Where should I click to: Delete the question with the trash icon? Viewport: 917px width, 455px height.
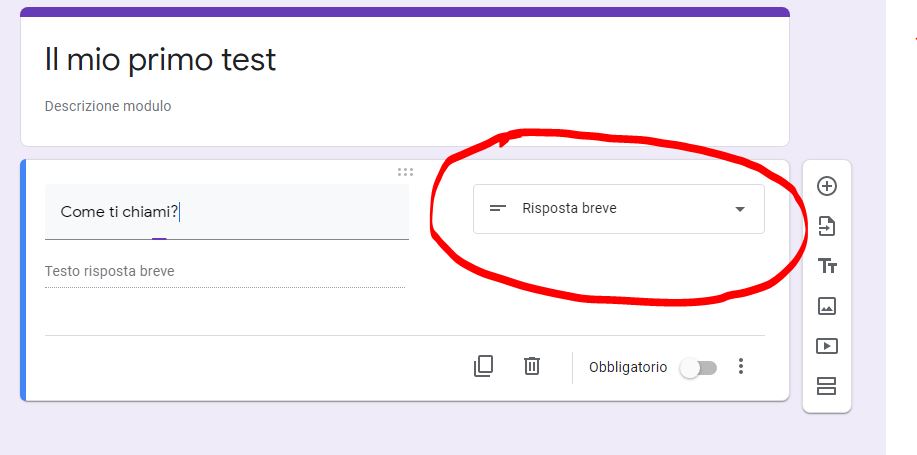pos(532,367)
